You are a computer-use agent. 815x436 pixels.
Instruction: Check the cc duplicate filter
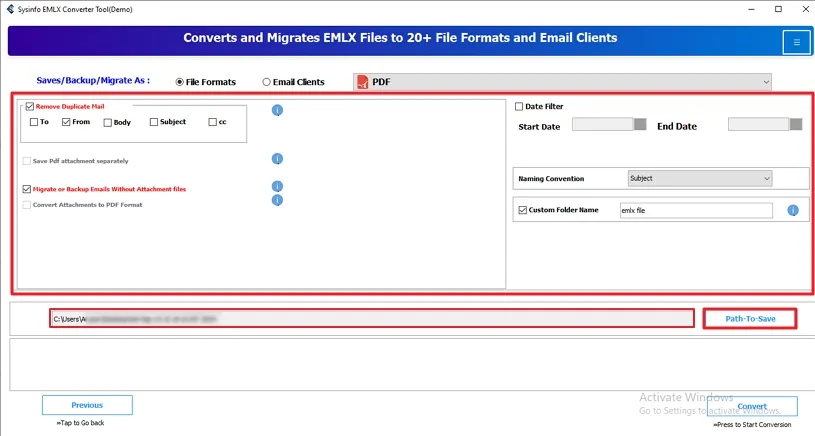(x=212, y=122)
